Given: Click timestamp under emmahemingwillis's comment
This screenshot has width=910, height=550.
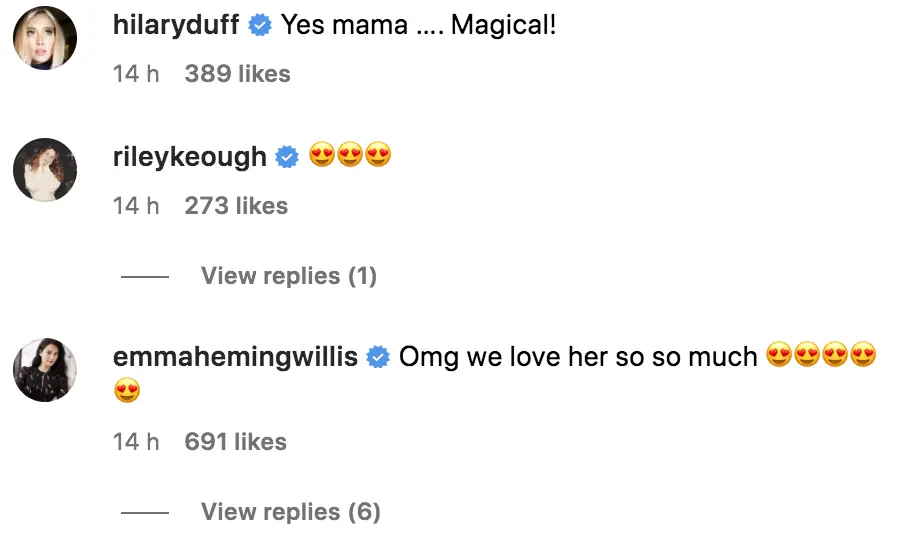Looking at the screenshot, I should click(136, 442).
